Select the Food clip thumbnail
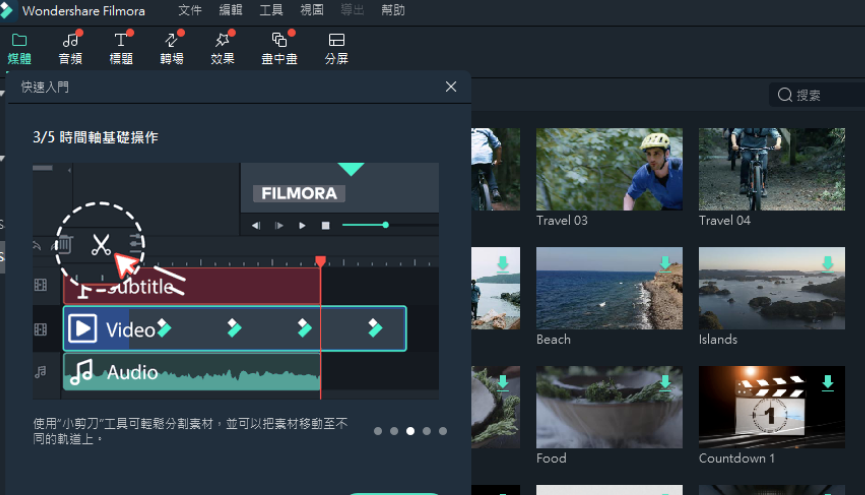865x495 pixels. tap(609, 407)
